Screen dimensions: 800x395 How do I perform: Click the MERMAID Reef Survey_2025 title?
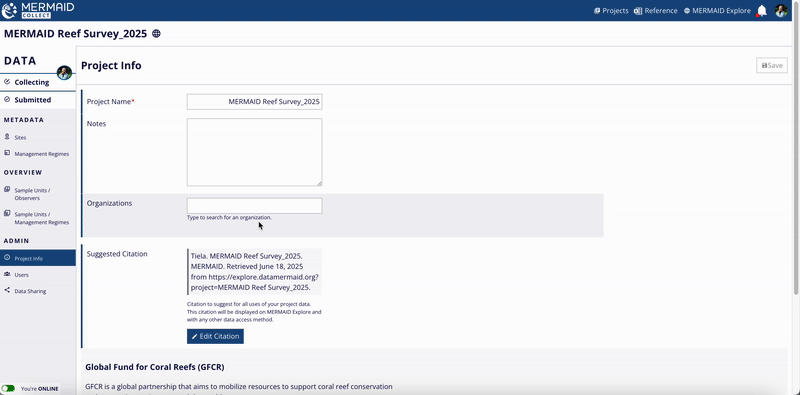click(x=76, y=34)
